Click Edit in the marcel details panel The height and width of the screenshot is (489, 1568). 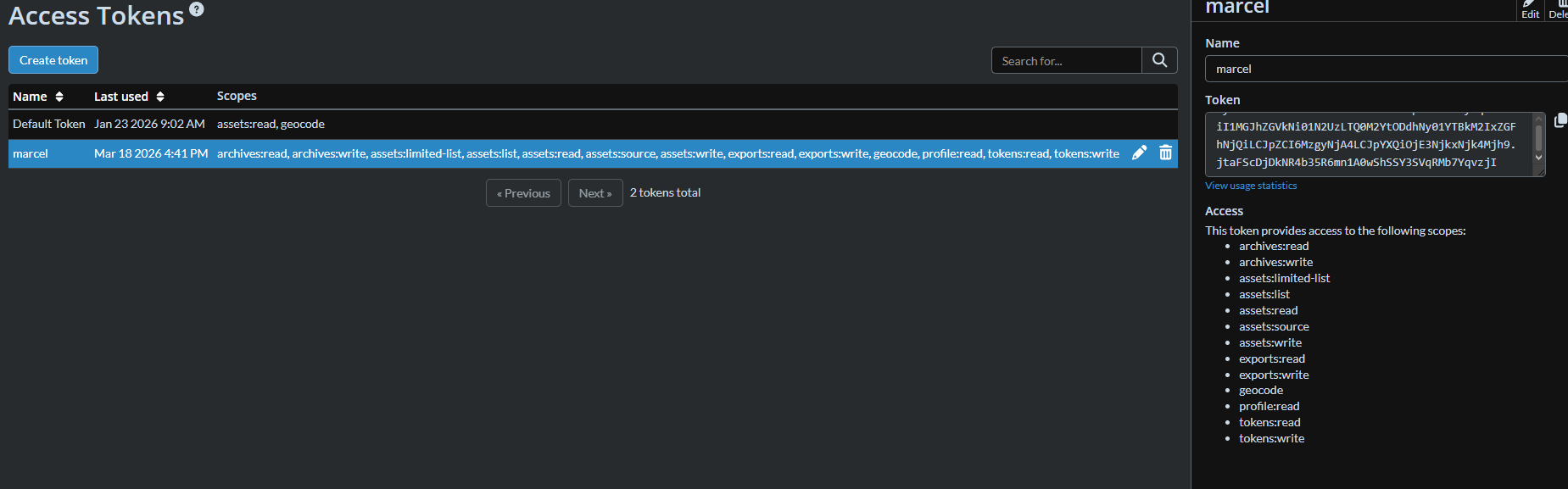click(x=1530, y=10)
